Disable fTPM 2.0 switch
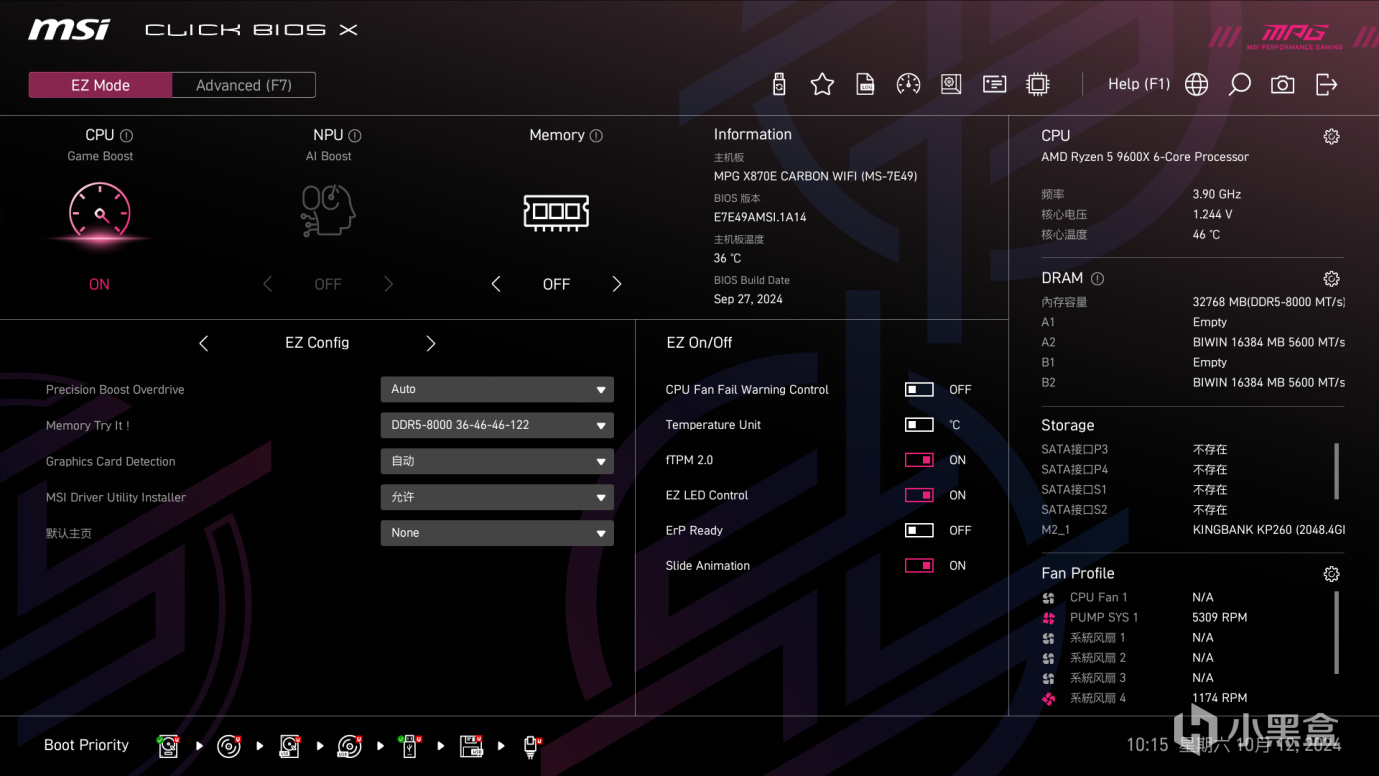 pos(919,460)
